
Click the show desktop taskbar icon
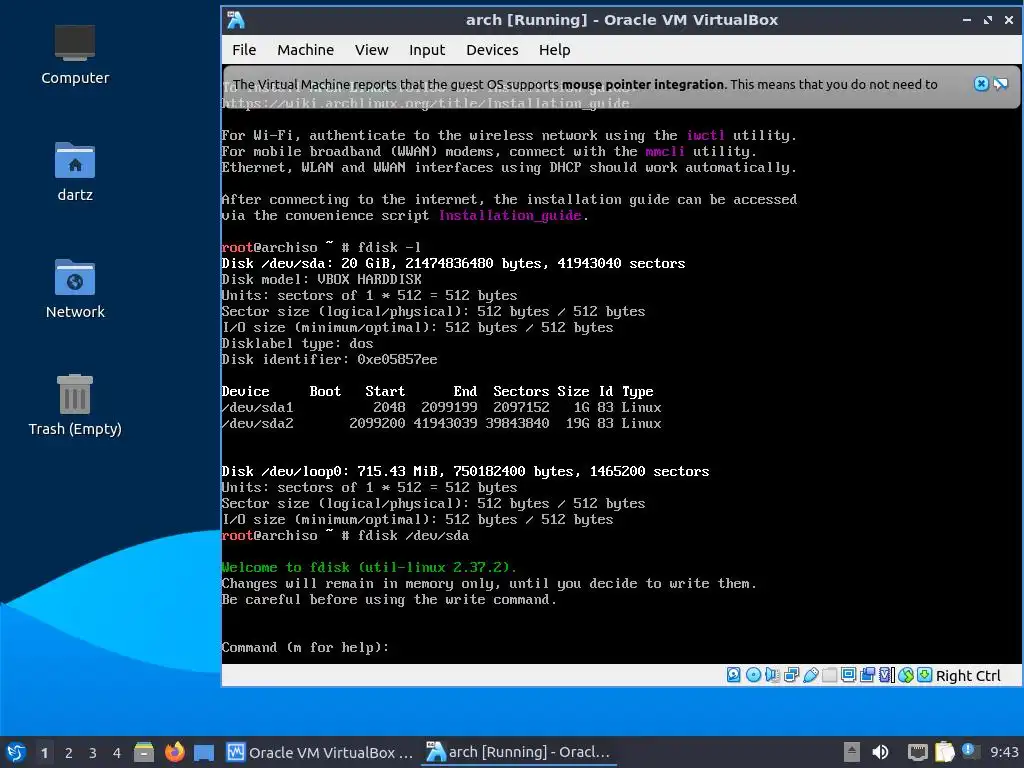tap(204, 753)
